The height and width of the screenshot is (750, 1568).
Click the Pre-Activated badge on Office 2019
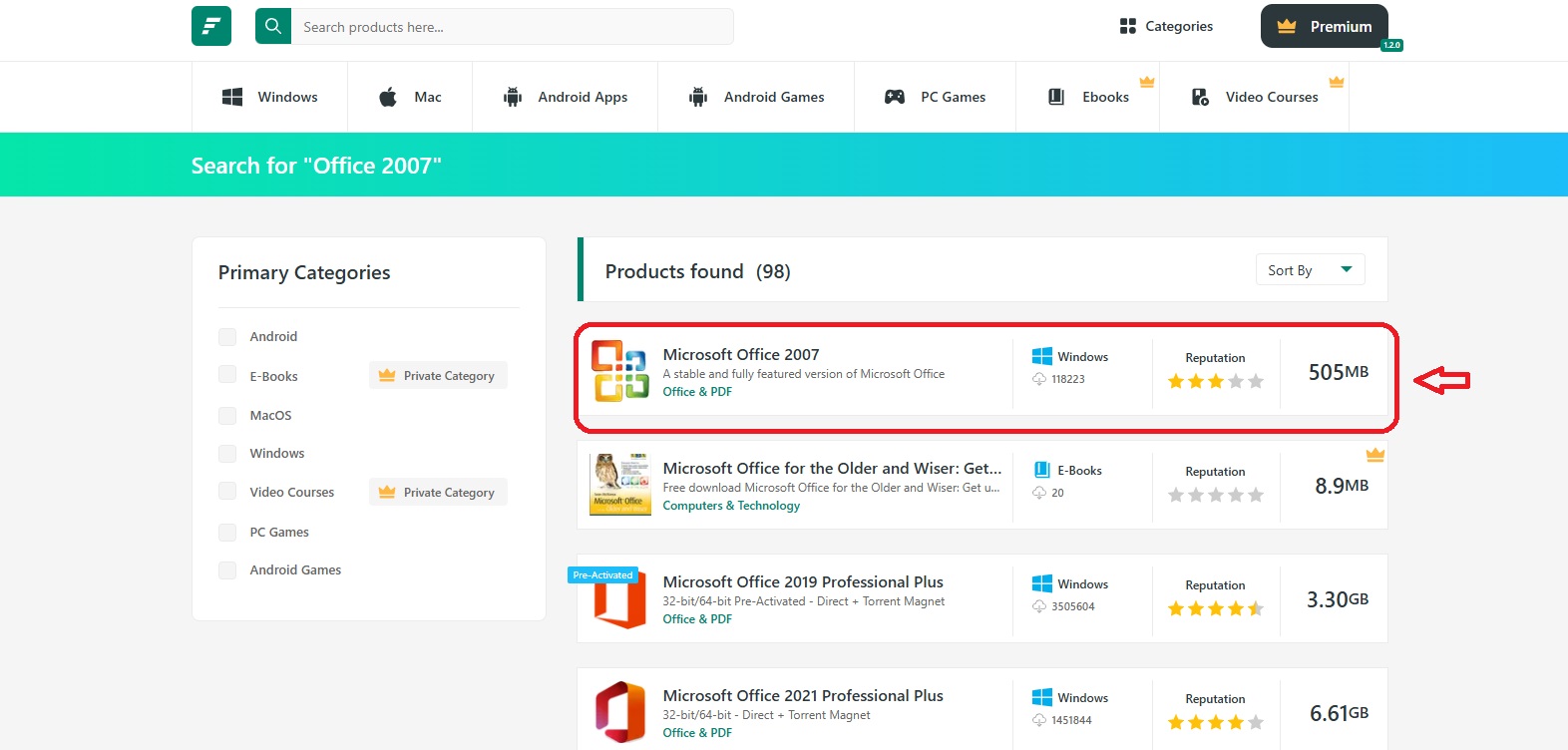tap(603, 574)
